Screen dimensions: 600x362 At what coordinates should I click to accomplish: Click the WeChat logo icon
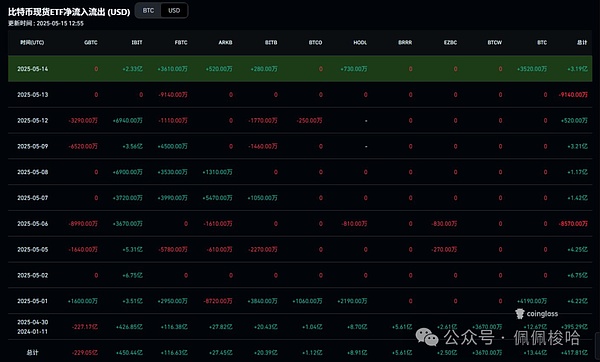click(x=427, y=337)
